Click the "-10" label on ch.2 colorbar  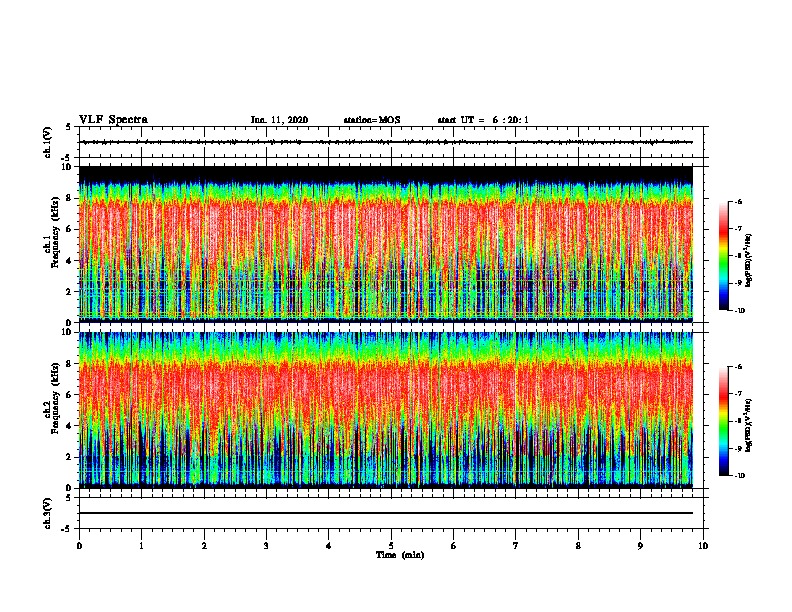coord(739,476)
